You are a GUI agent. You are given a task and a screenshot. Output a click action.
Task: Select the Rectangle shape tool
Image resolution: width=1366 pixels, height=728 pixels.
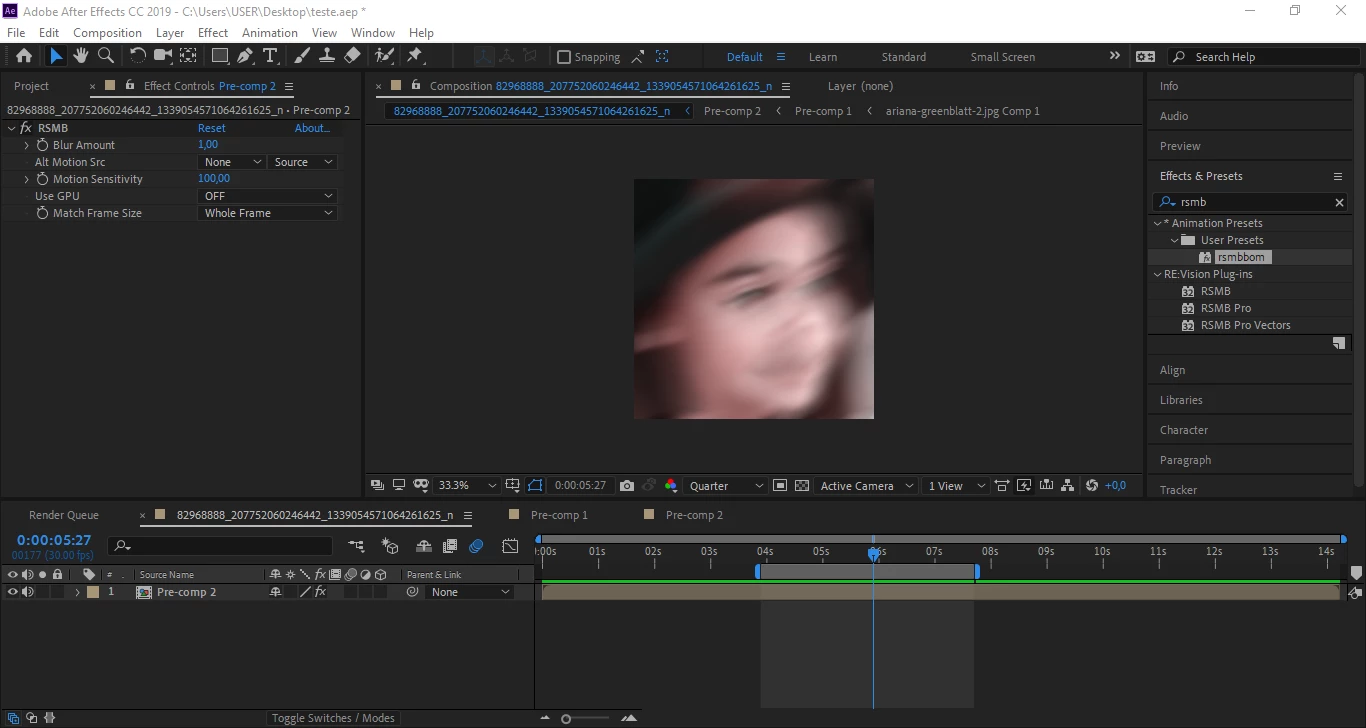[220, 56]
